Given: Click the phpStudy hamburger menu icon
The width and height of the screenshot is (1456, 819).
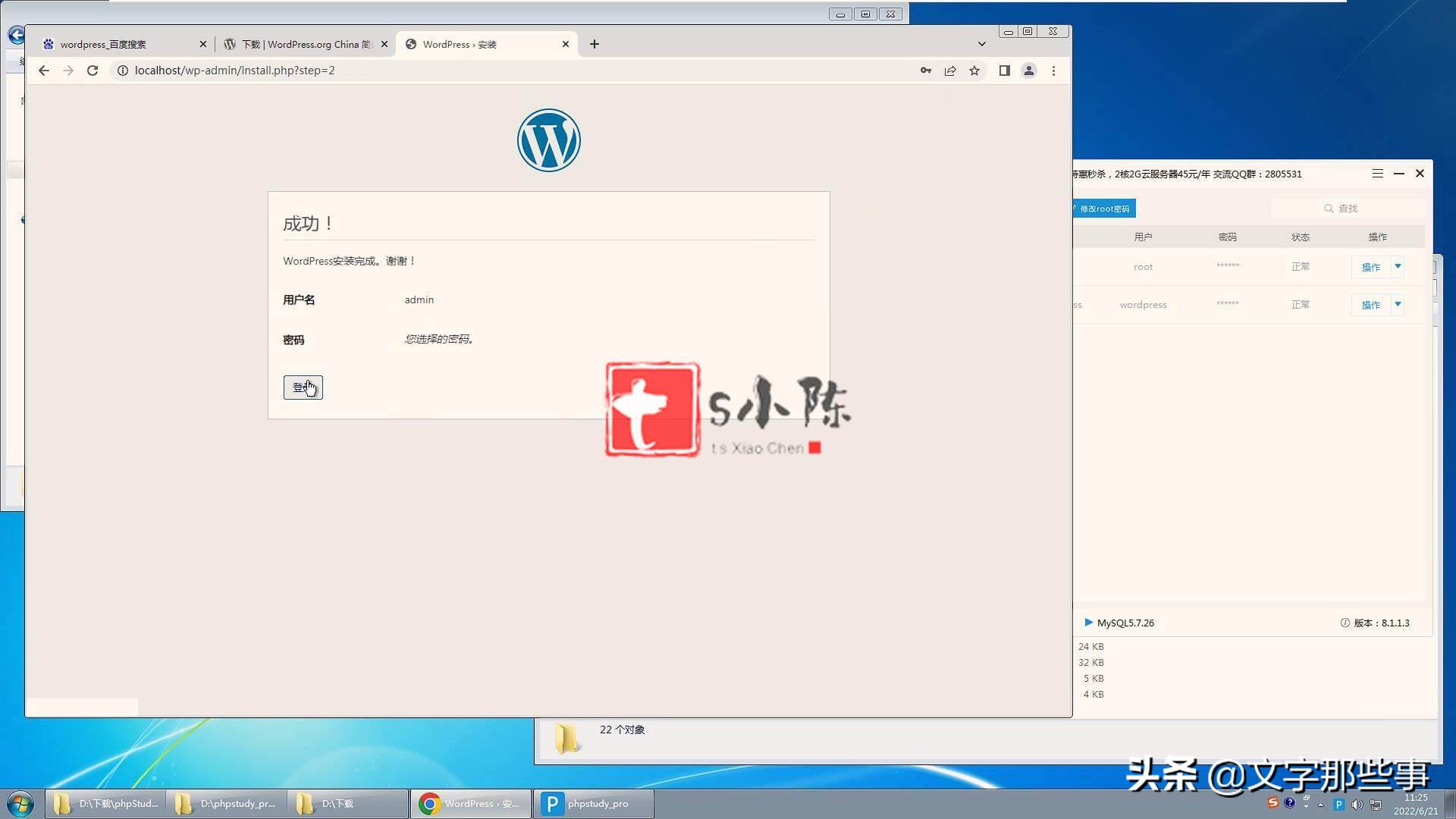Looking at the screenshot, I should tap(1377, 173).
